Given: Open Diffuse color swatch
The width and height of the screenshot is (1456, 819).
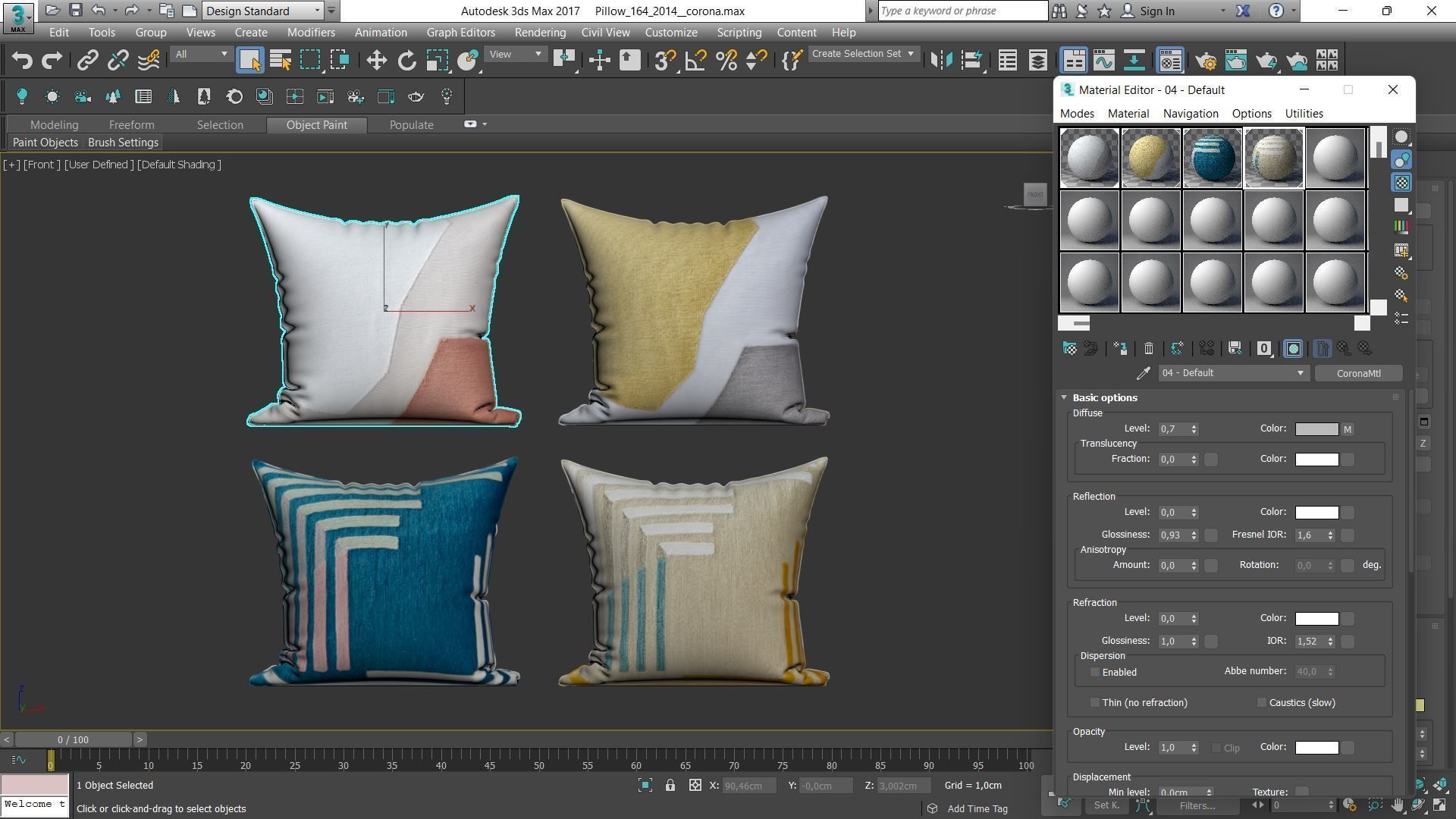Looking at the screenshot, I should pyautogui.click(x=1316, y=429).
